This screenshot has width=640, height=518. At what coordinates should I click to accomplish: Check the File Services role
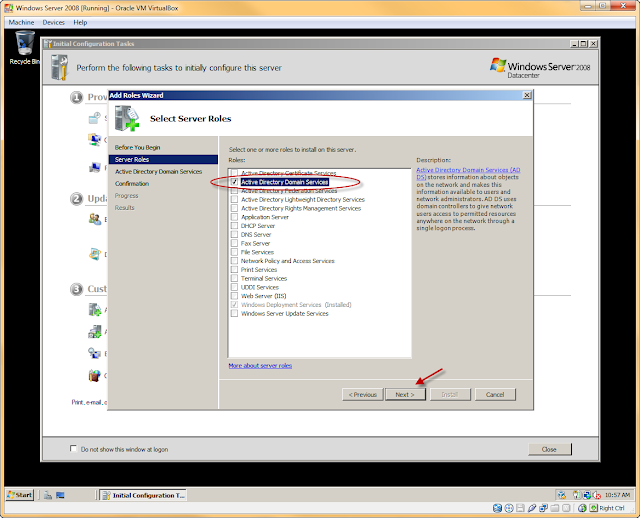[234, 252]
